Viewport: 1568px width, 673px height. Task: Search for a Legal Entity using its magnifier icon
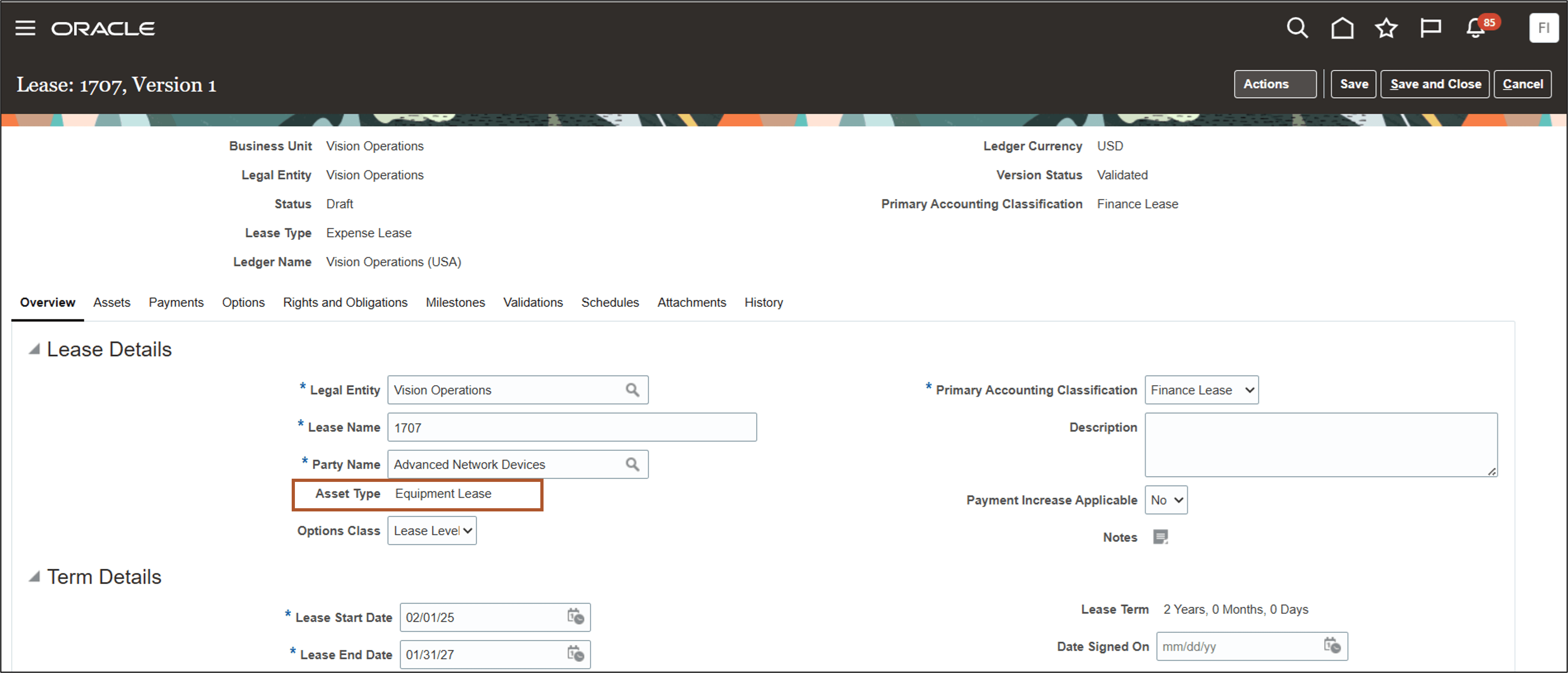coord(633,390)
